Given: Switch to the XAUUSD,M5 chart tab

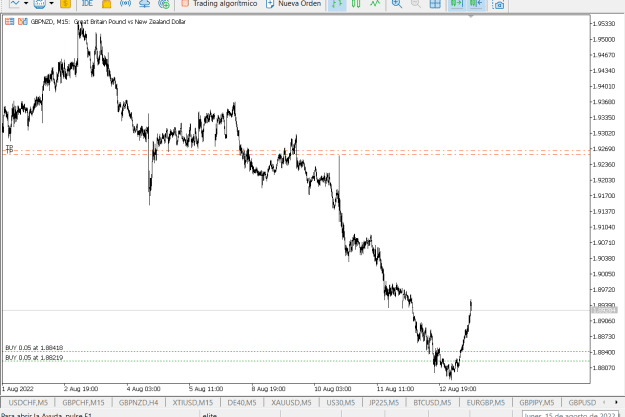Looking at the screenshot, I should coord(291,403).
